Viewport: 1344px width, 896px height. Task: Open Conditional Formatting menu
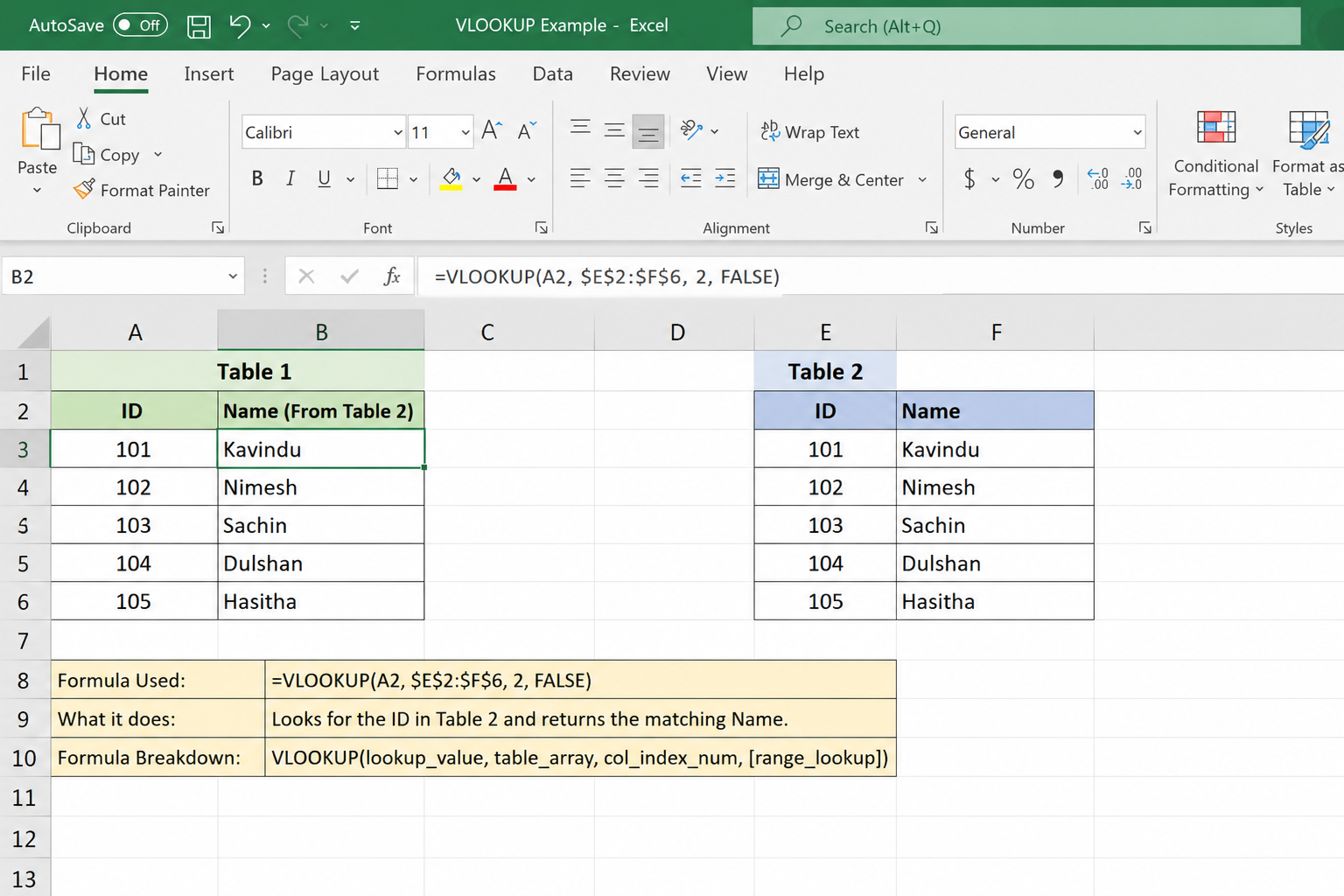[1215, 154]
